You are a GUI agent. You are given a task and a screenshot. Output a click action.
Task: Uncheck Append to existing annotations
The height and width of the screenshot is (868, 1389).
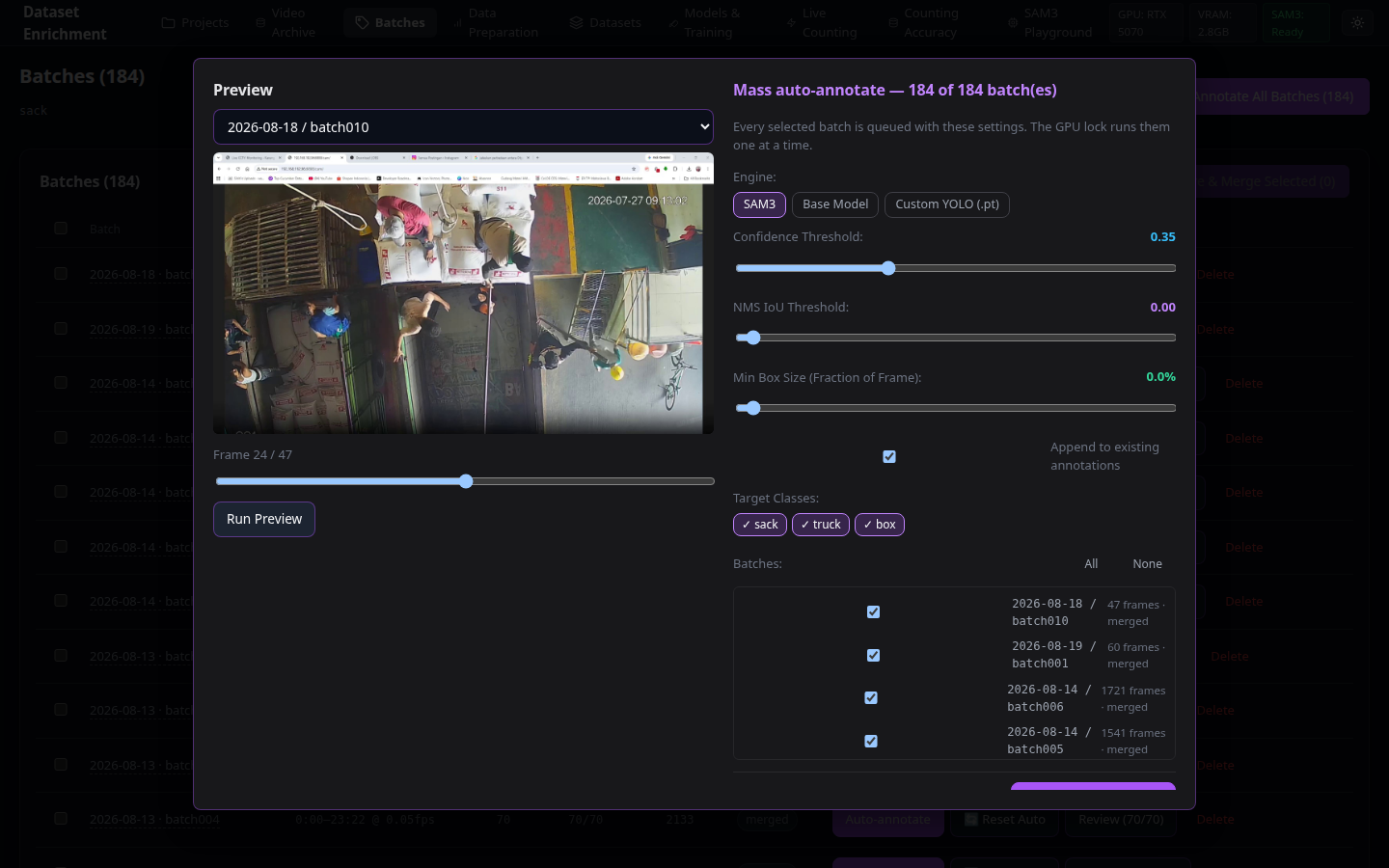coord(889,456)
